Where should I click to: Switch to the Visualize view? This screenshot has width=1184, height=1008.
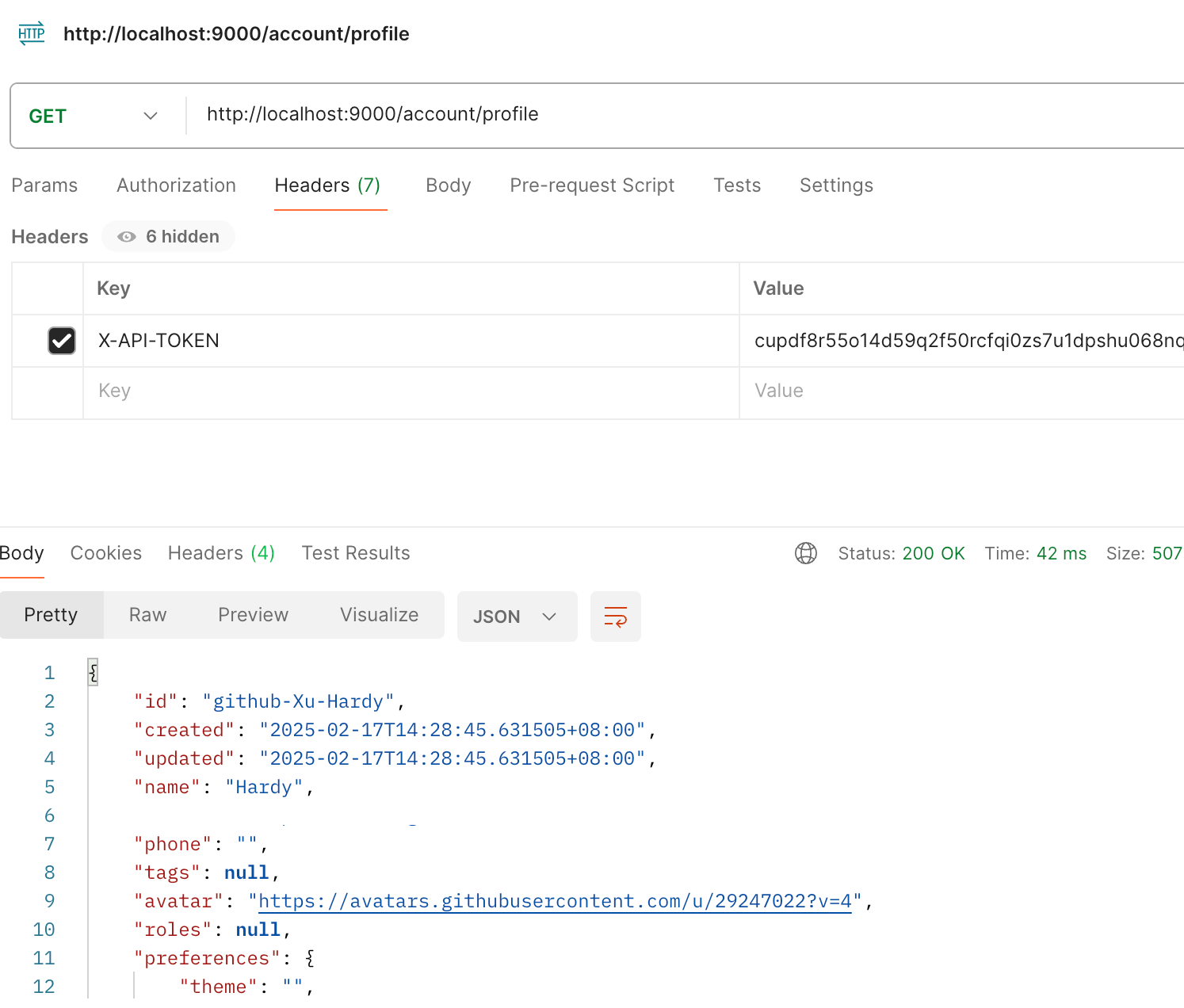tap(380, 615)
